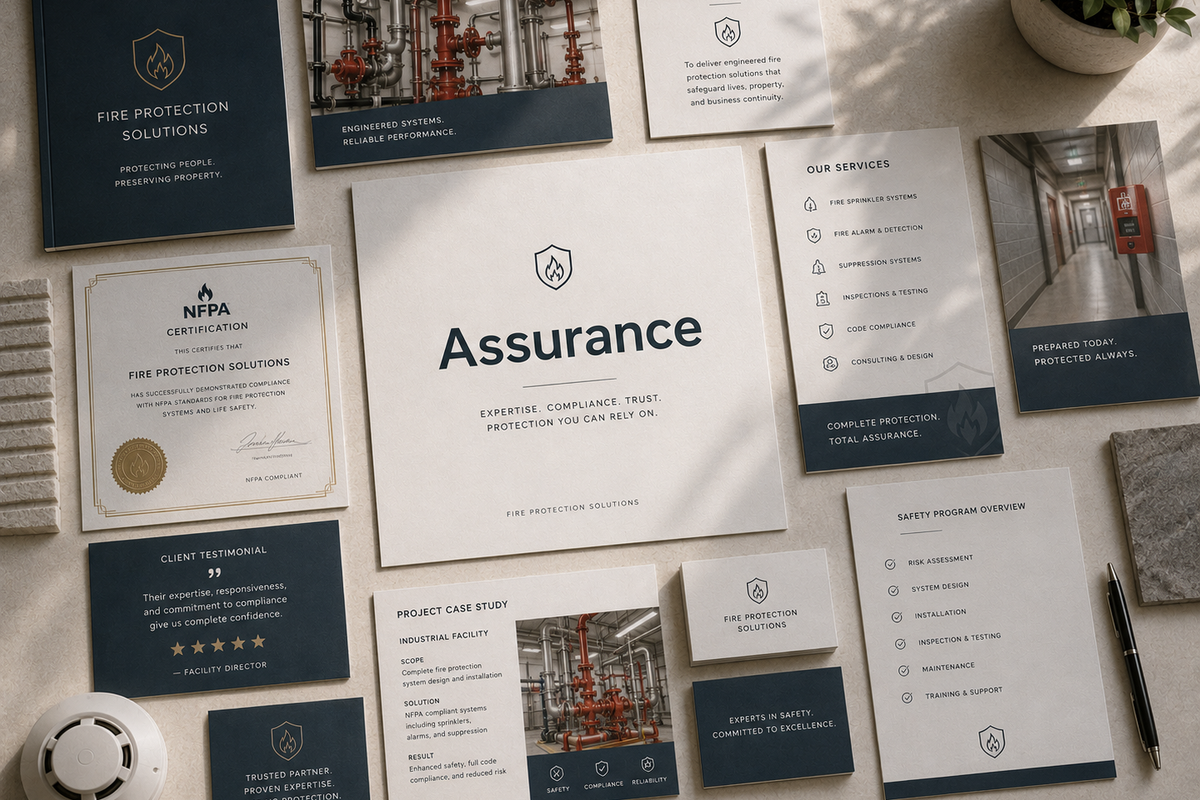This screenshot has width=1200, height=800.
Task: Click the shield logo on the light business card
Action: coord(757,590)
